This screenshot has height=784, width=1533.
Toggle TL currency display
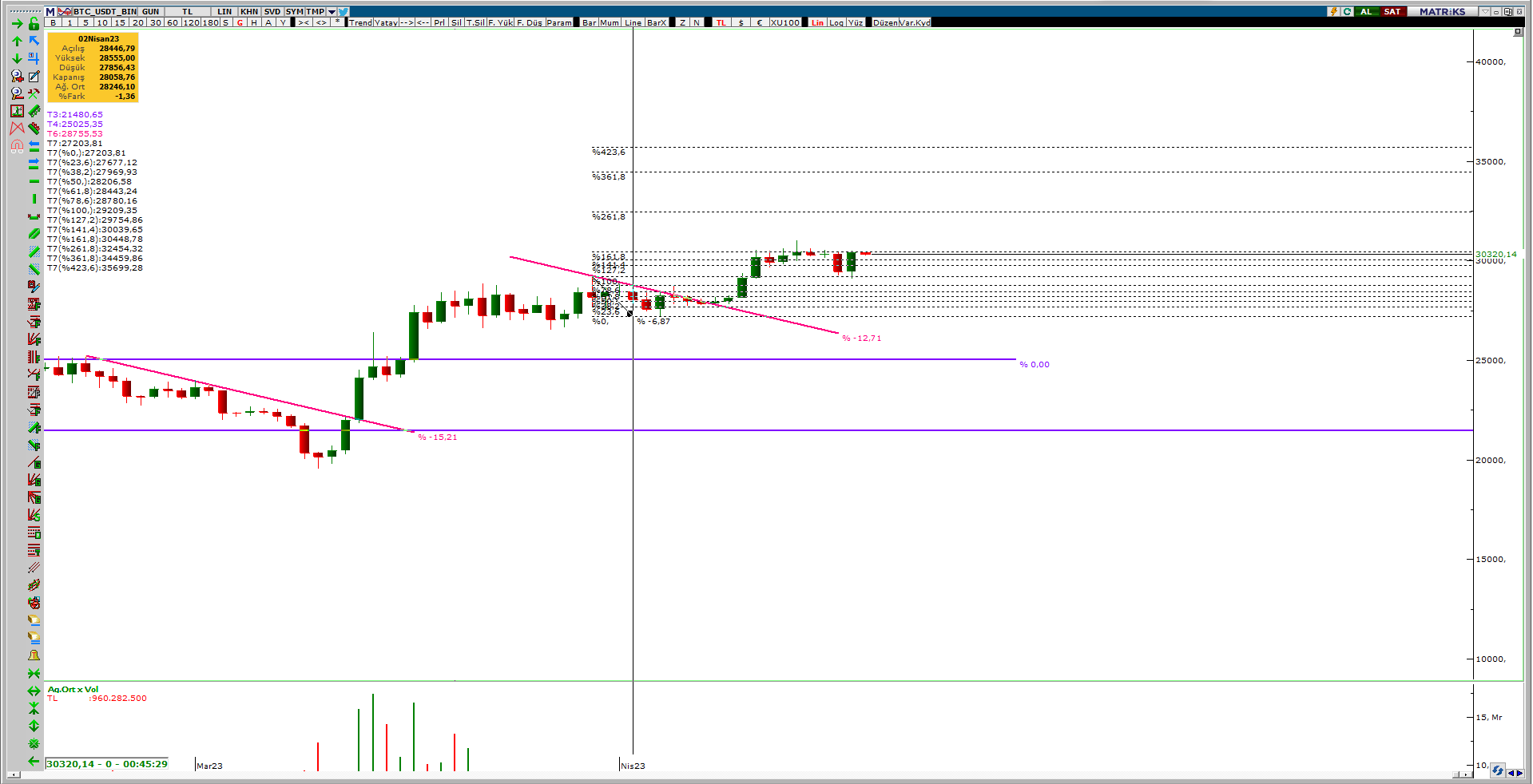721,22
